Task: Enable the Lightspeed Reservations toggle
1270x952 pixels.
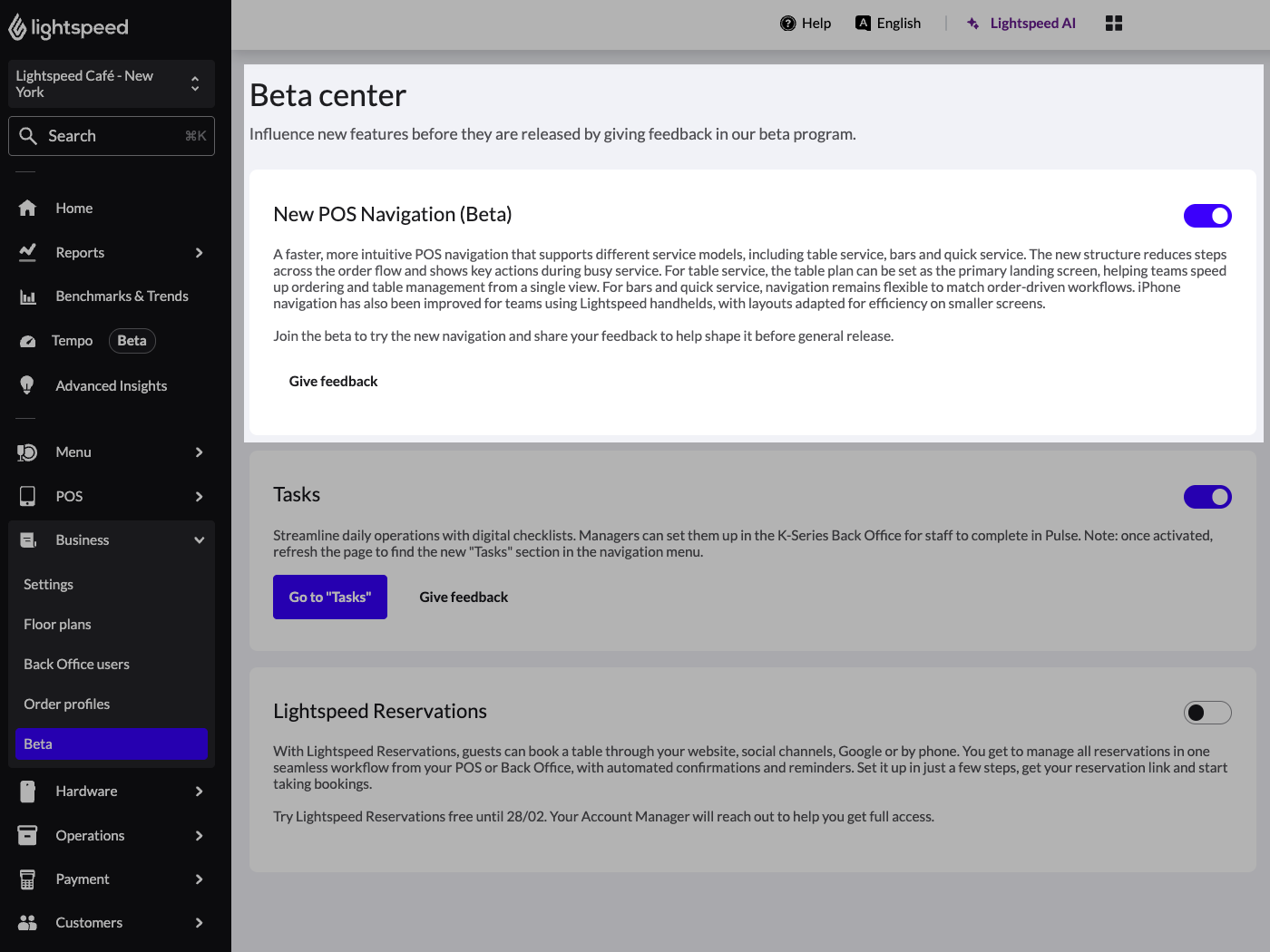Action: click(x=1207, y=713)
